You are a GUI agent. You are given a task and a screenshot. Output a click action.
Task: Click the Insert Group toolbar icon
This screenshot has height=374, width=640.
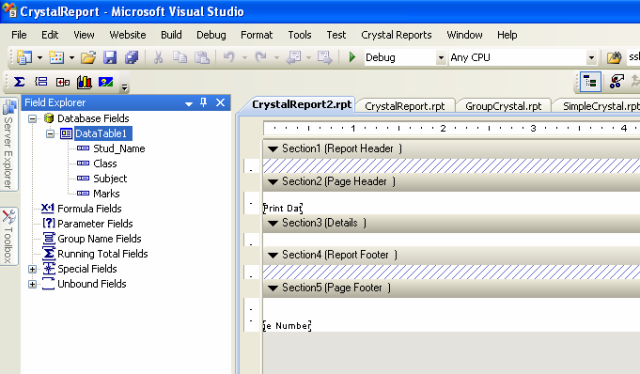(x=41, y=82)
